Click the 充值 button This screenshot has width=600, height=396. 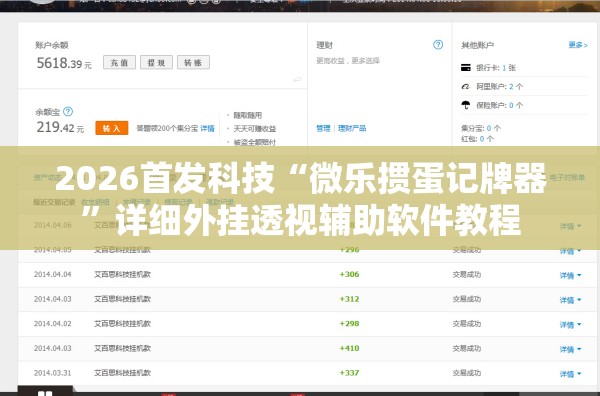[119, 62]
